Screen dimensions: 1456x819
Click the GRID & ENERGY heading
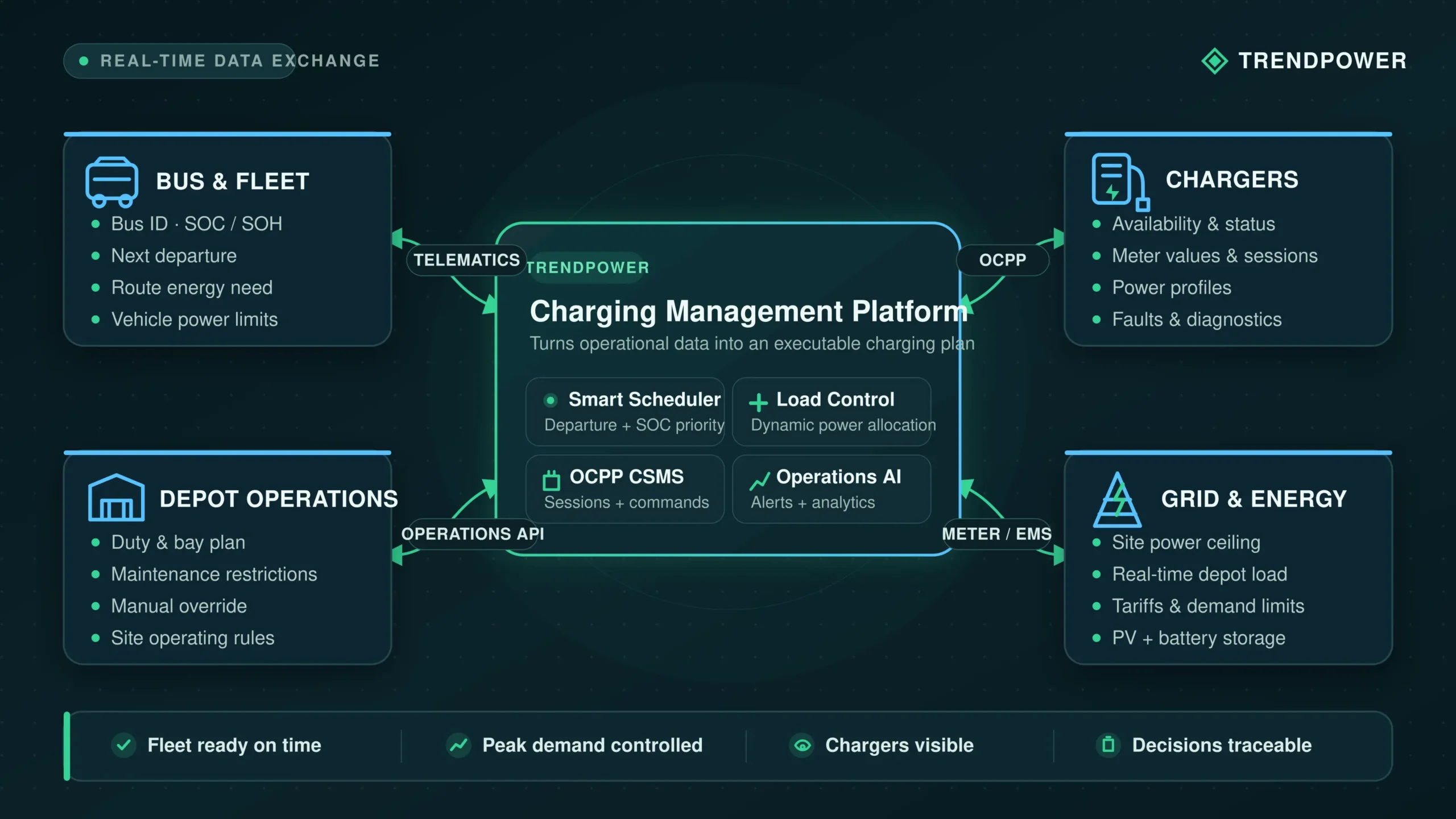[x=1254, y=499]
